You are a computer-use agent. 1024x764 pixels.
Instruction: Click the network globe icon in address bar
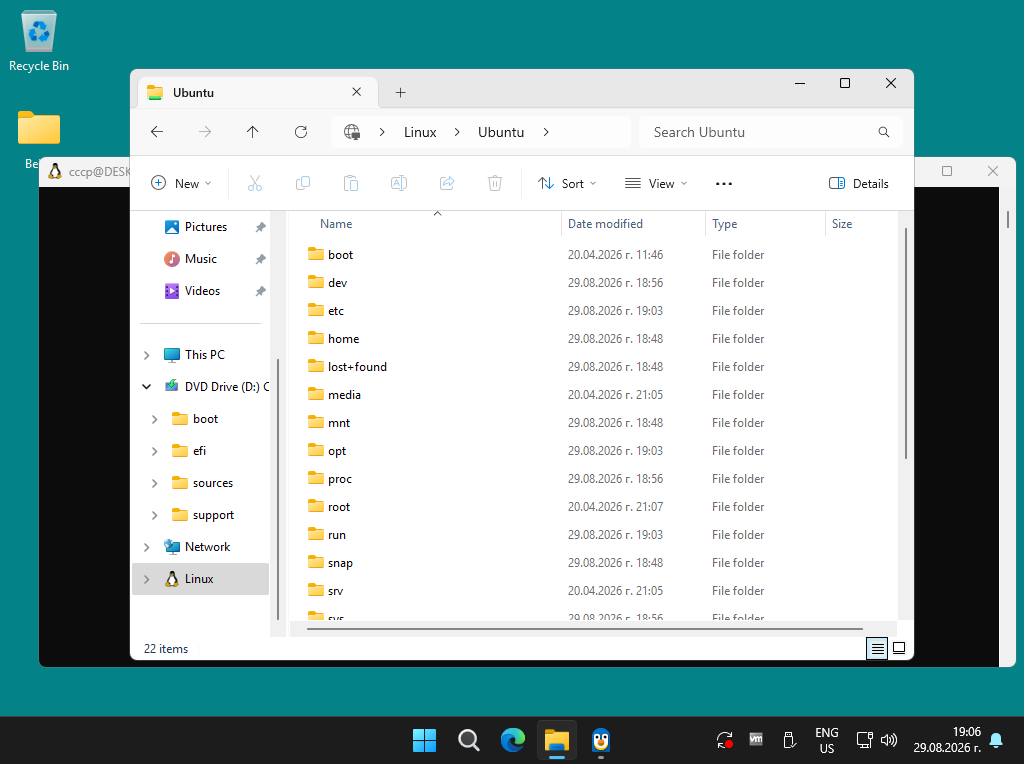[352, 132]
